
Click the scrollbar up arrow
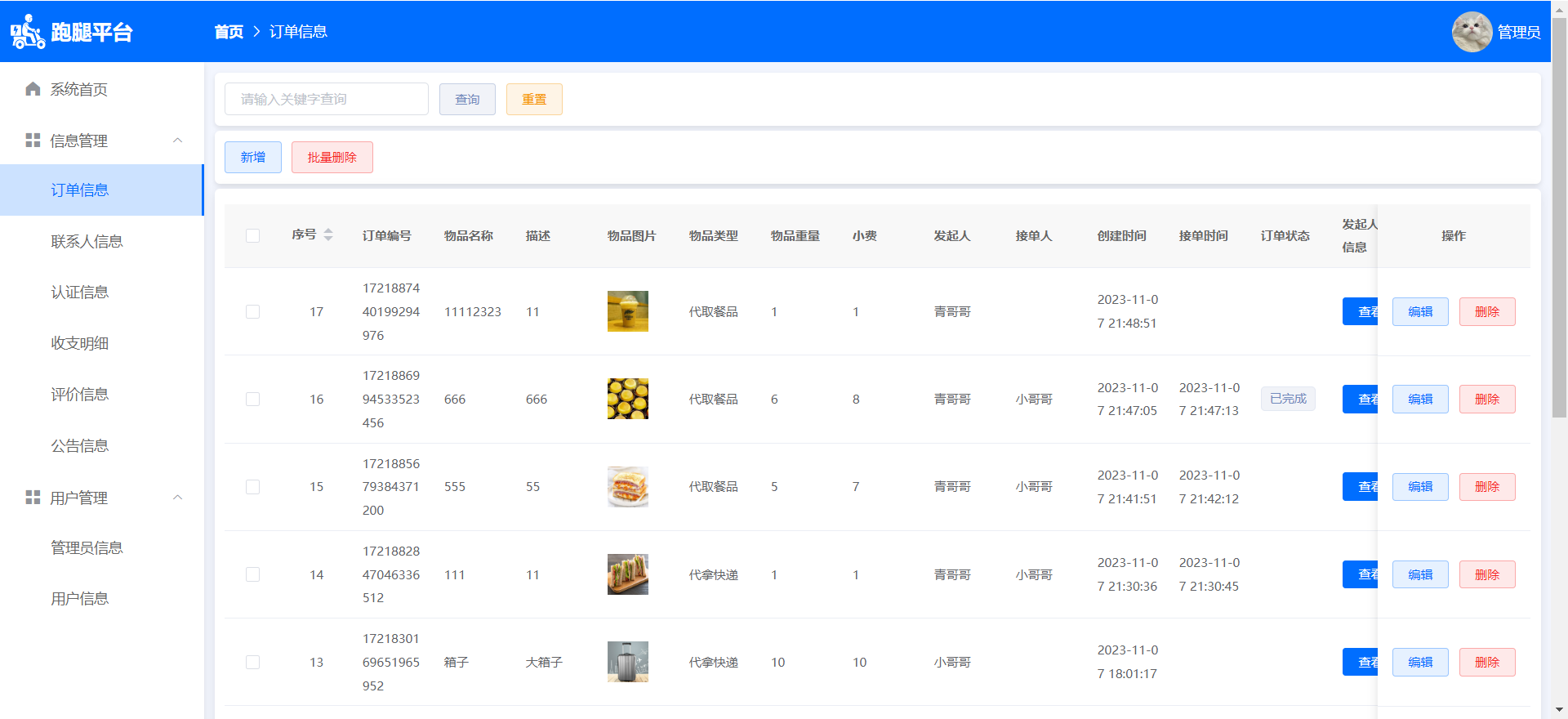(x=1559, y=8)
